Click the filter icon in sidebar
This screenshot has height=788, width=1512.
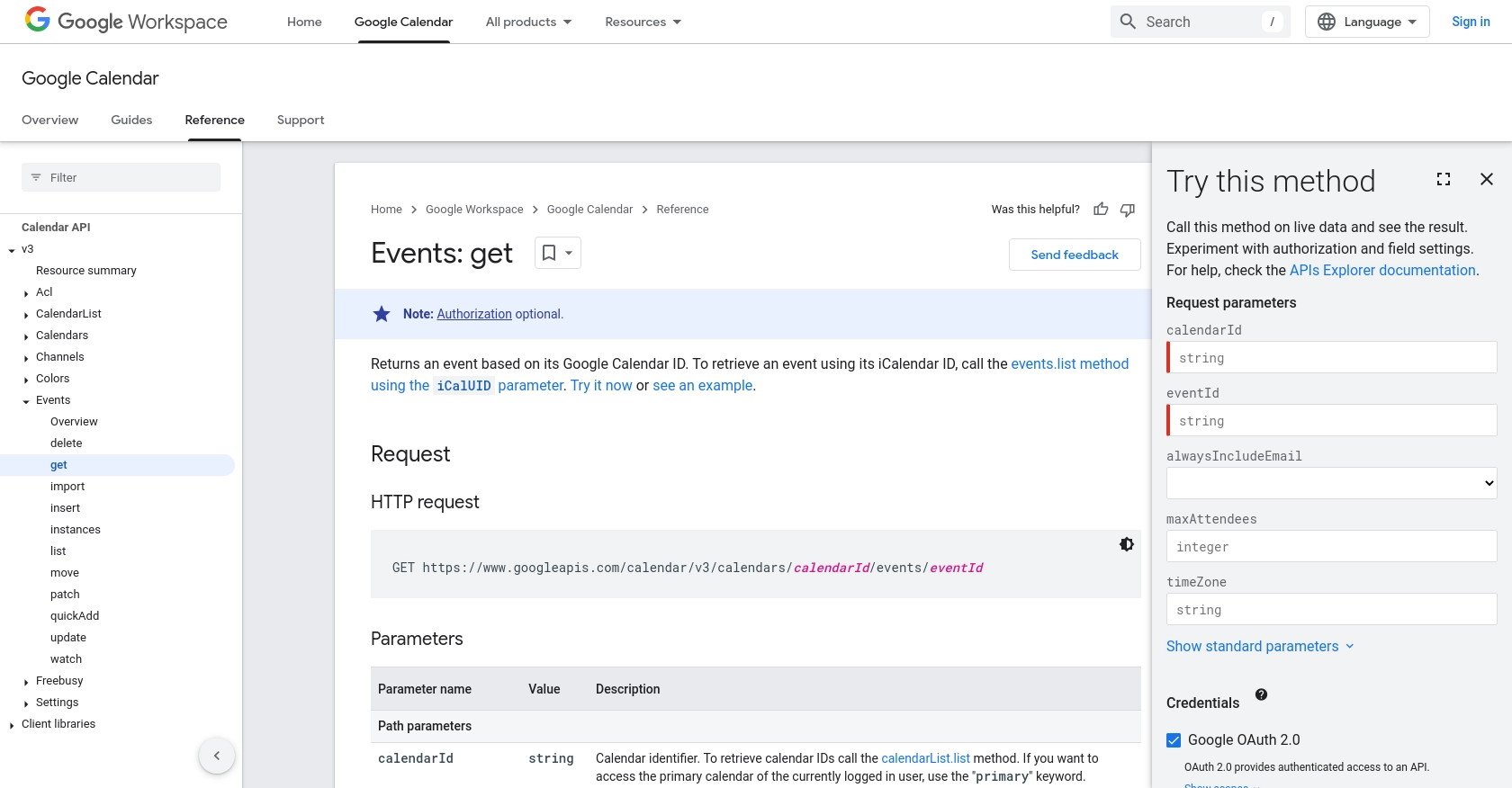[36, 177]
